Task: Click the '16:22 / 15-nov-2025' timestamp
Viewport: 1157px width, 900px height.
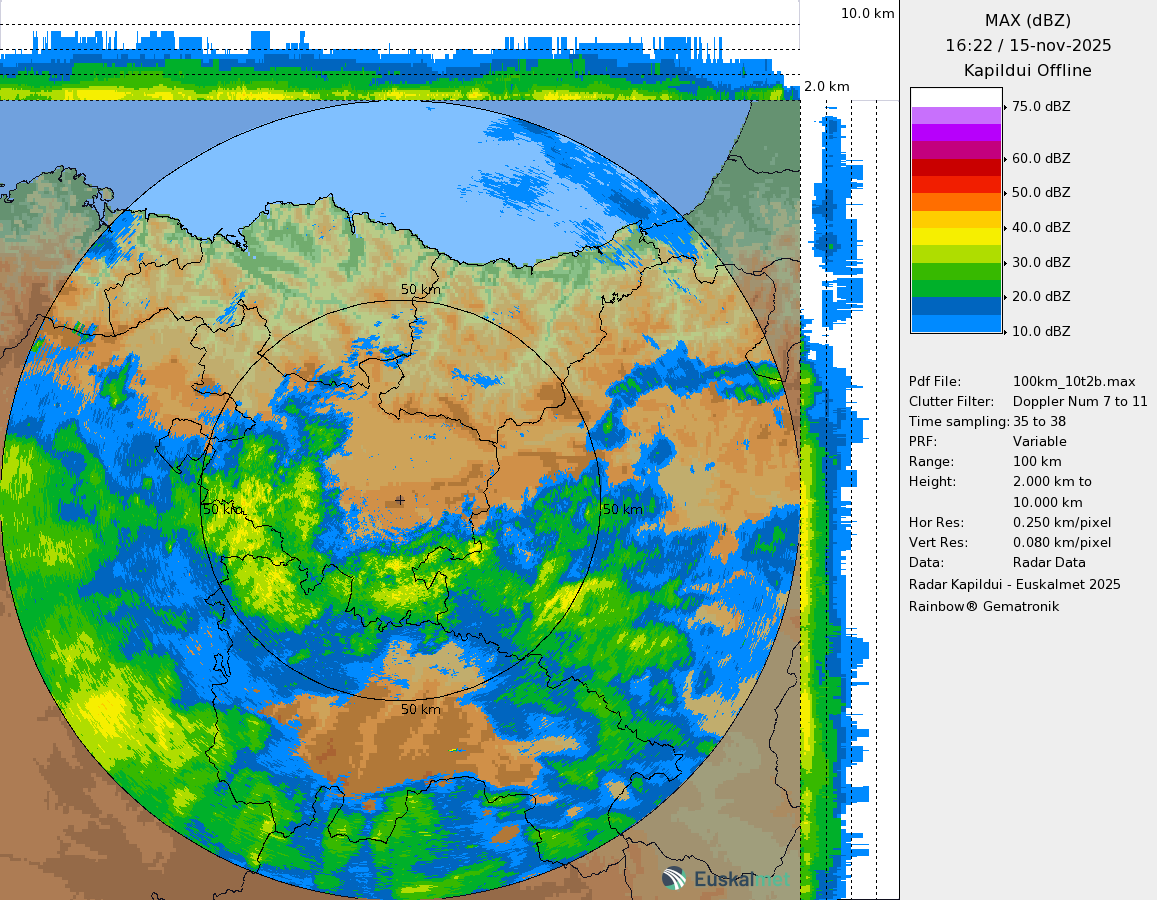Action: [1028, 46]
